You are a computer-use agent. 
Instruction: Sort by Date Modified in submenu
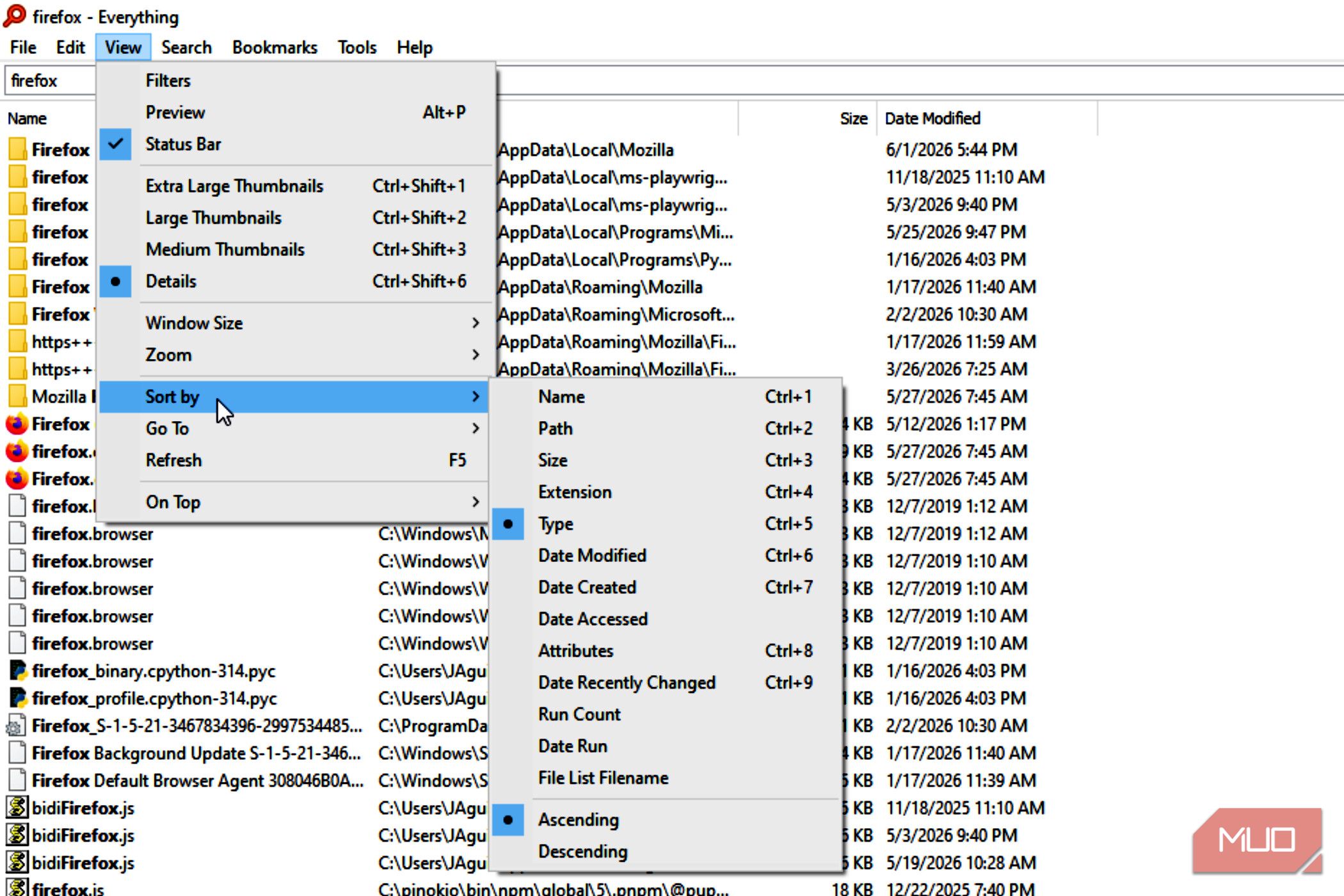(666, 556)
